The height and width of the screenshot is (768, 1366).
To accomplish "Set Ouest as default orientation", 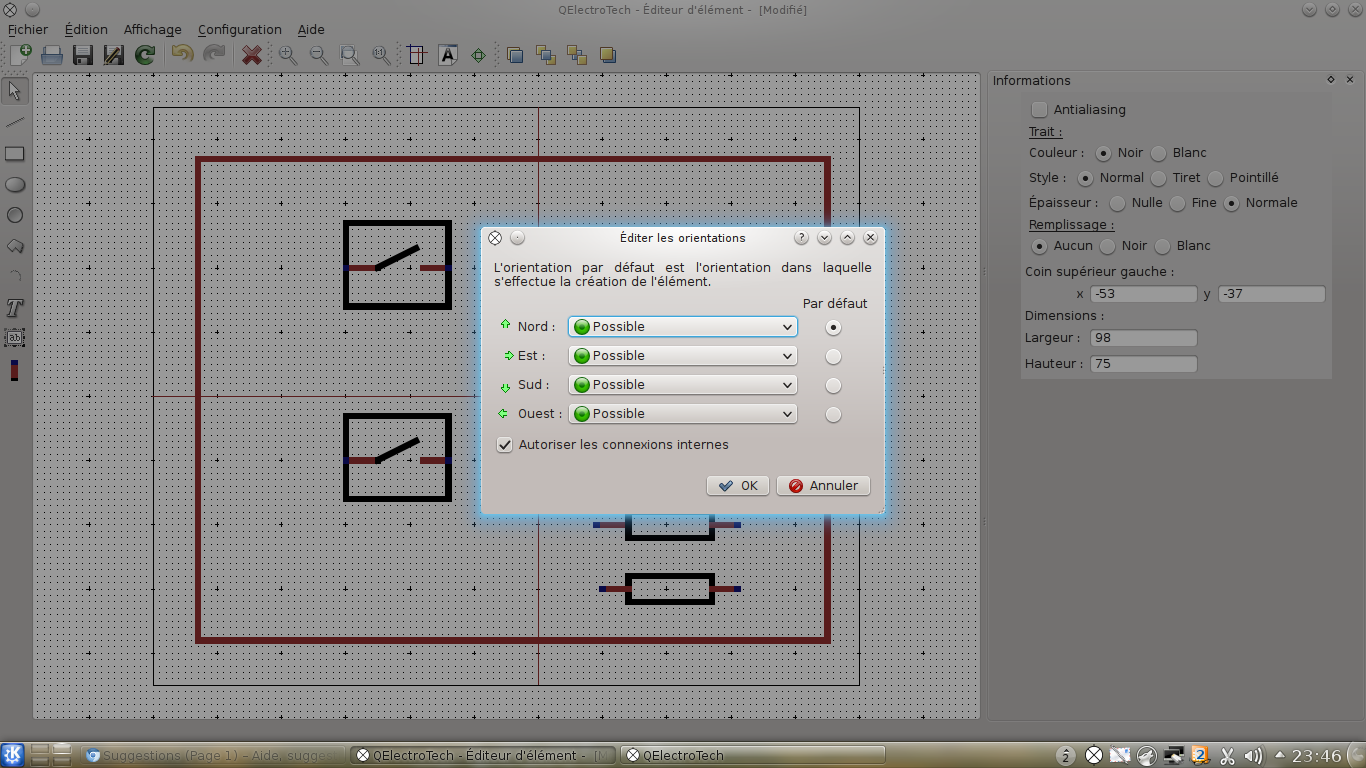I will click(833, 415).
